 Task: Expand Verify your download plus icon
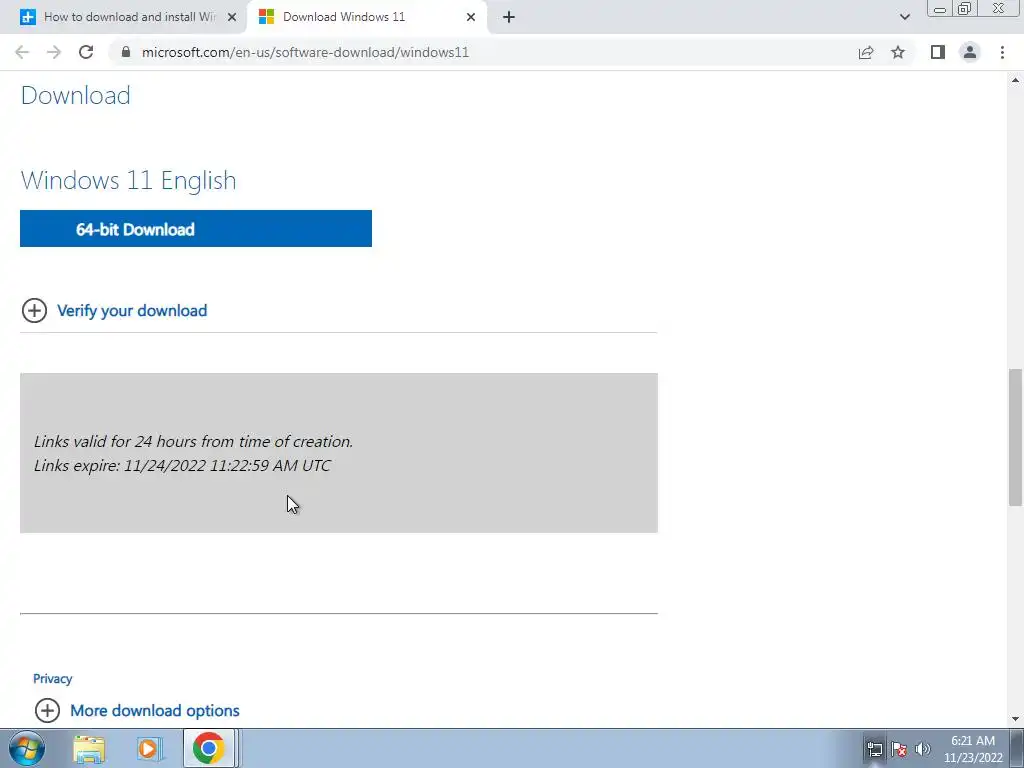tap(34, 311)
